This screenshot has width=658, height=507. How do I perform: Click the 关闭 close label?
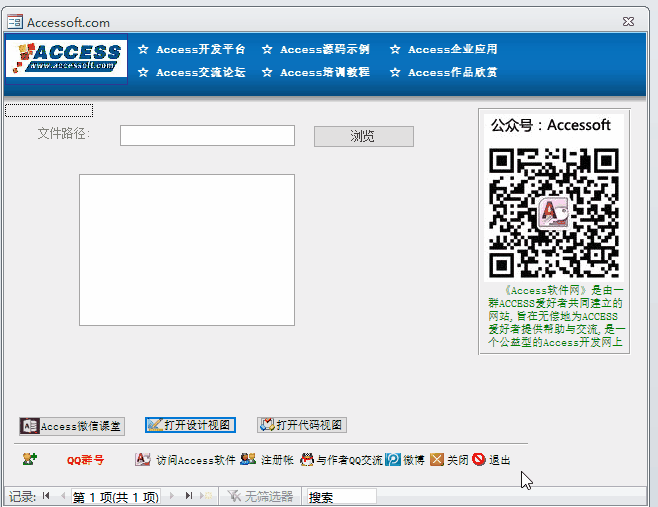457,460
